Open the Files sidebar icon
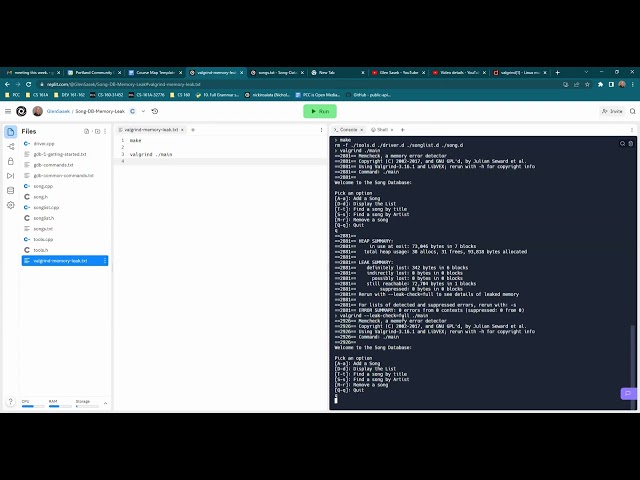Viewport: 640px width, 480px height. (x=10, y=131)
